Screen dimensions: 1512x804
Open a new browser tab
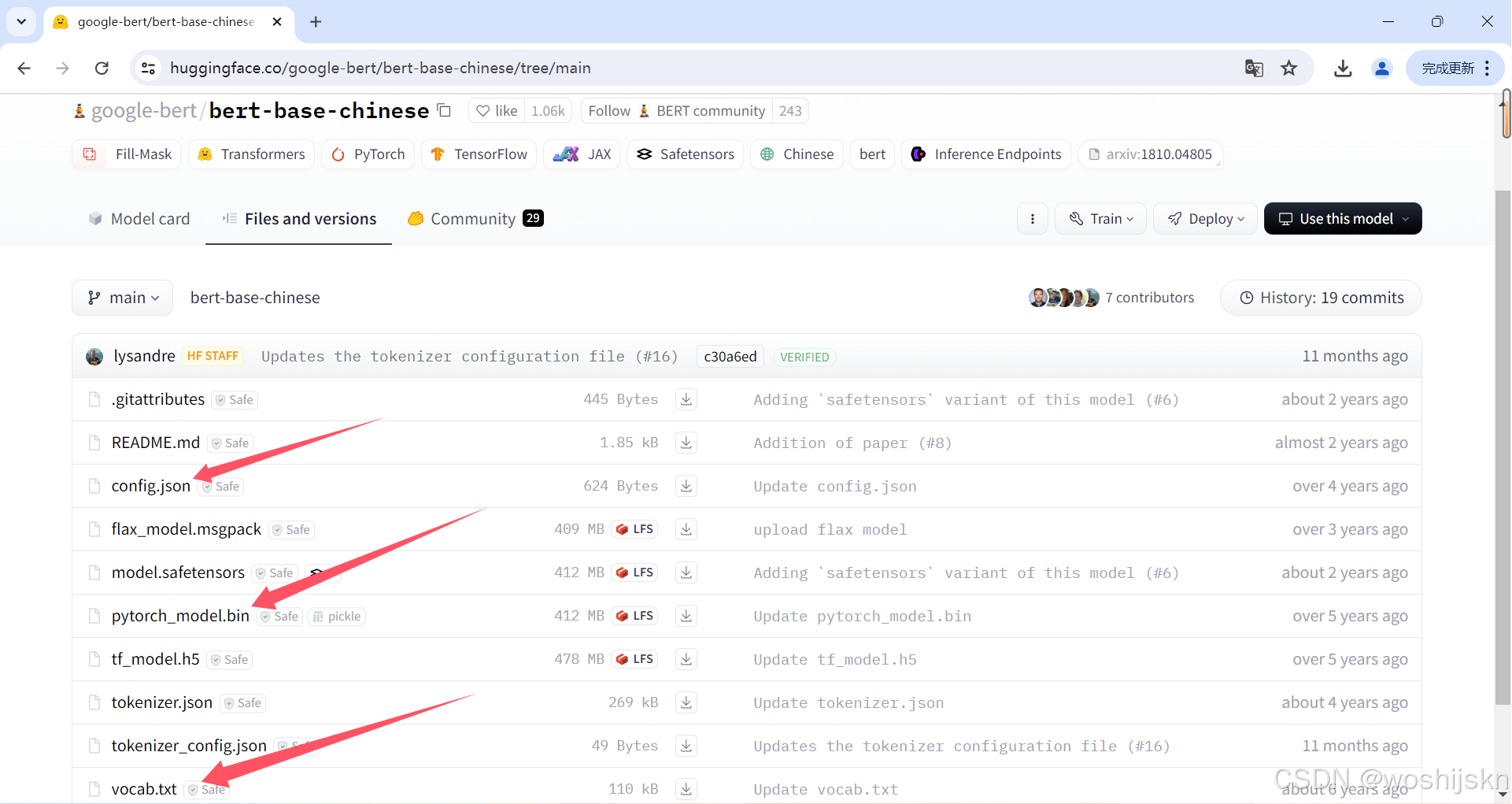[x=316, y=22]
